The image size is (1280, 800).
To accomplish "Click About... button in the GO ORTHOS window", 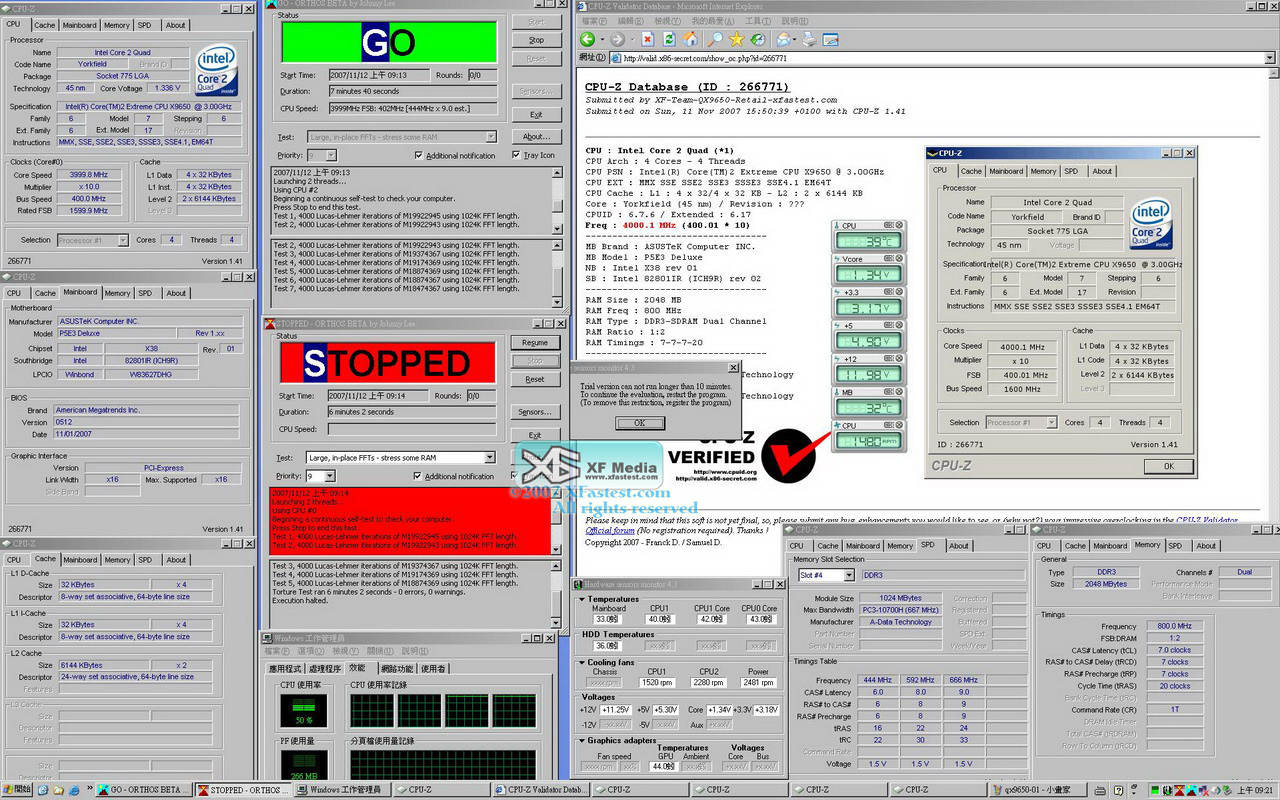I will click(x=536, y=137).
